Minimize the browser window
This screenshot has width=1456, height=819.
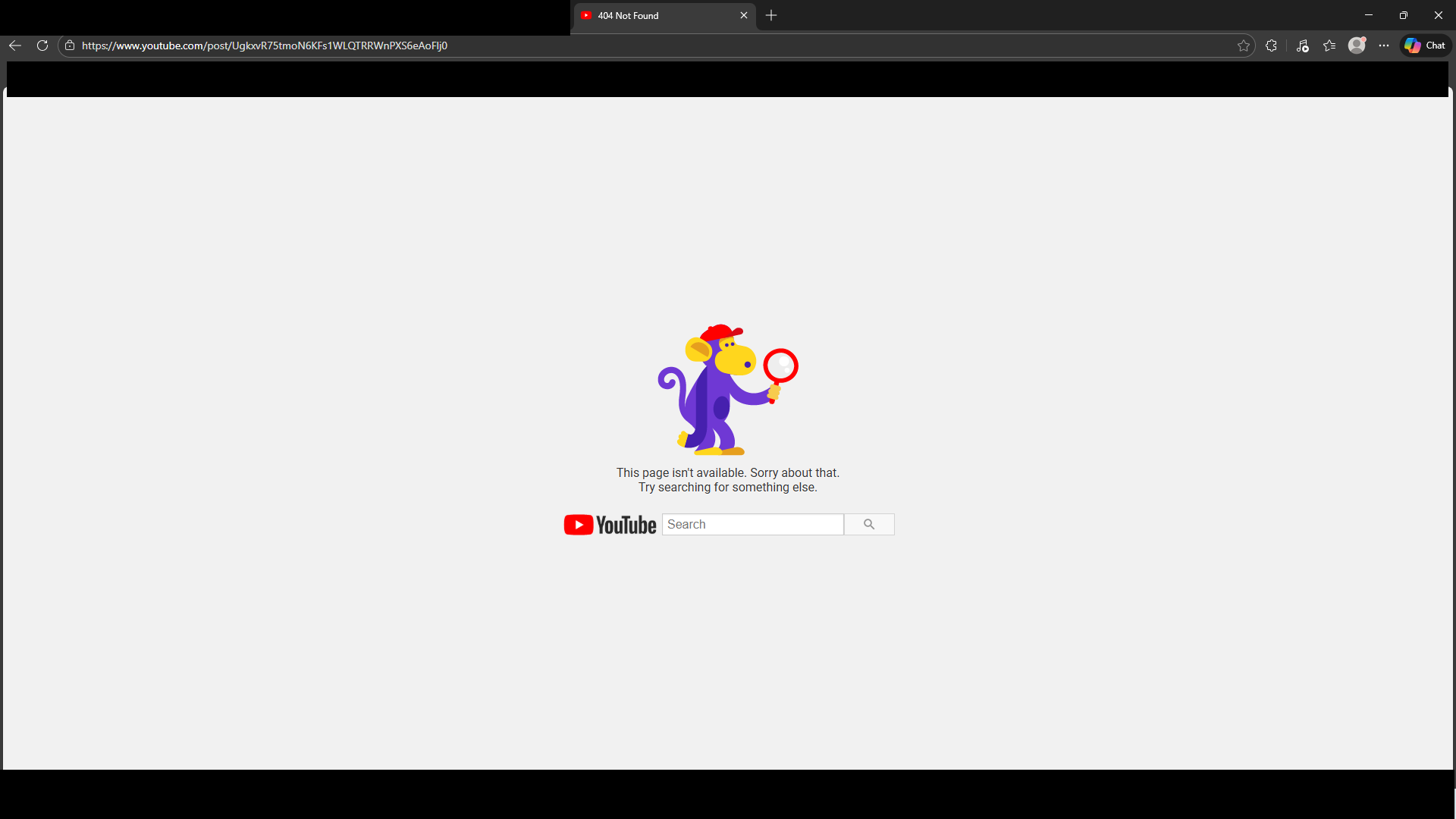[1369, 15]
